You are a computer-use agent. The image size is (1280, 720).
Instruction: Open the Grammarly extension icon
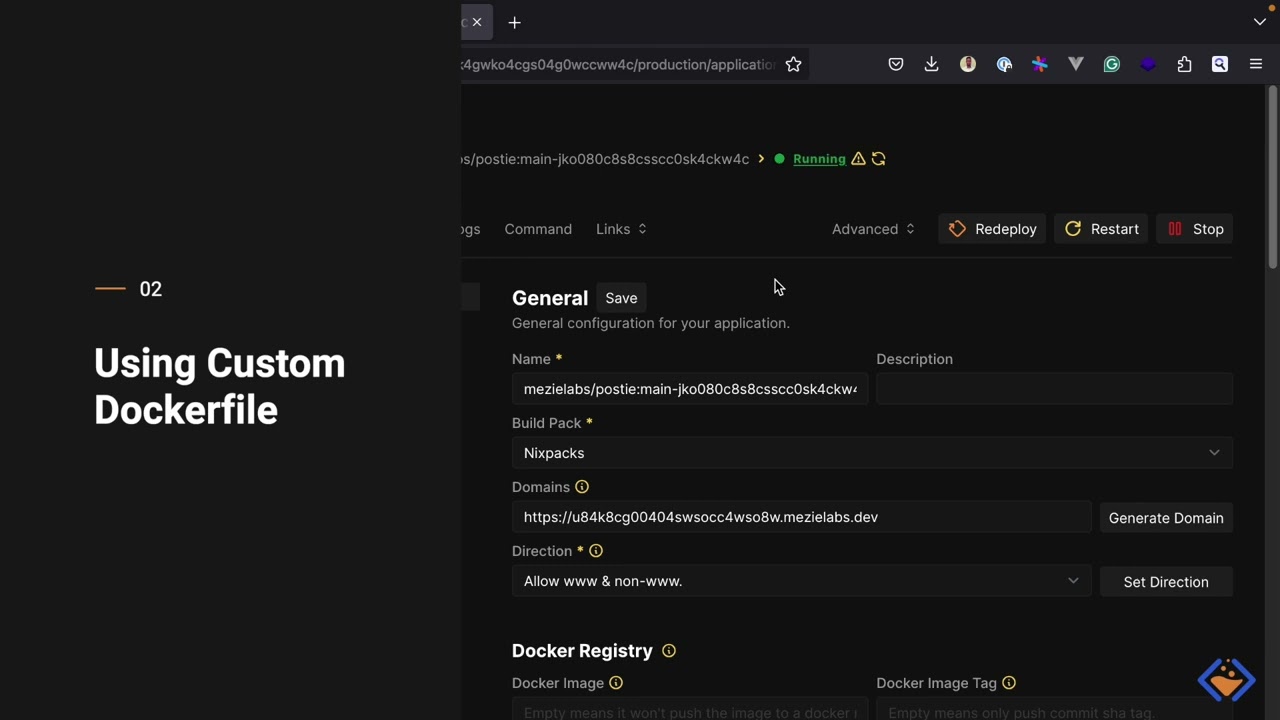1112,64
